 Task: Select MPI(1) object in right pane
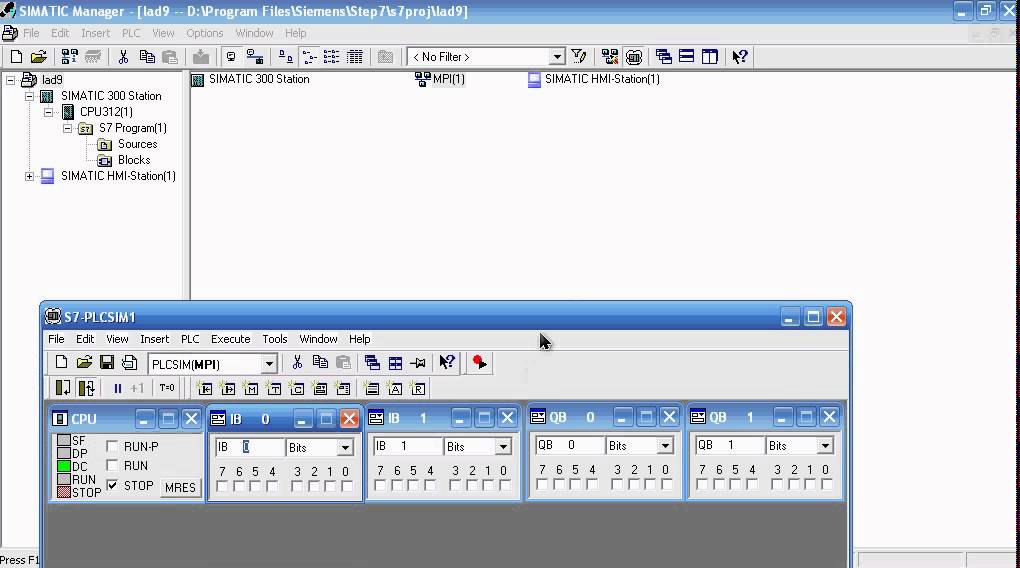[x=448, y=79]
